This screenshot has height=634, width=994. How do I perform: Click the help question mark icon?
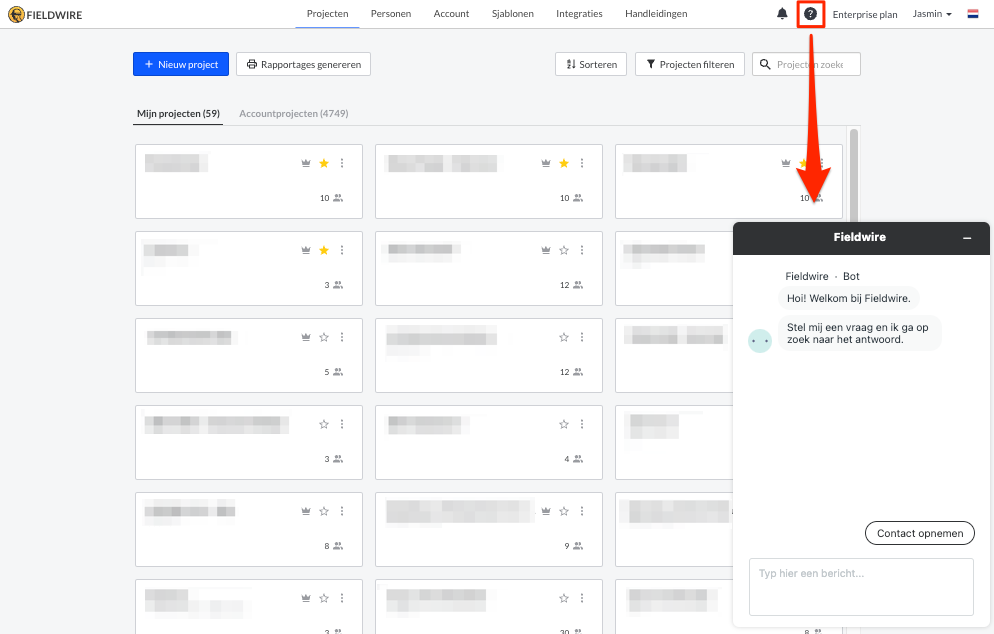(x=810, y=14)
